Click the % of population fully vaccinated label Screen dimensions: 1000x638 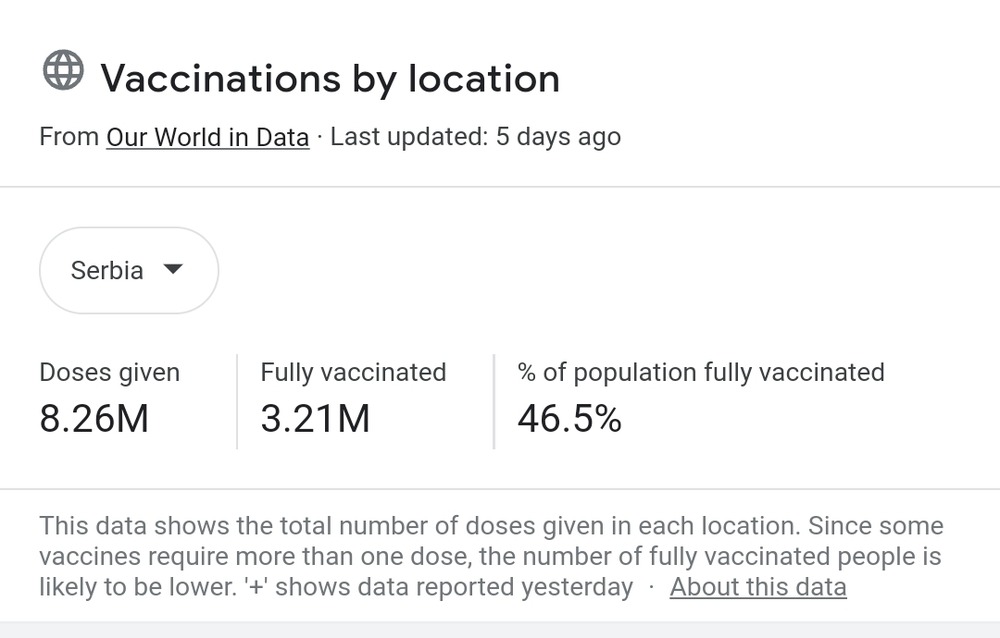pyautogui.click(x=700, y=372)
